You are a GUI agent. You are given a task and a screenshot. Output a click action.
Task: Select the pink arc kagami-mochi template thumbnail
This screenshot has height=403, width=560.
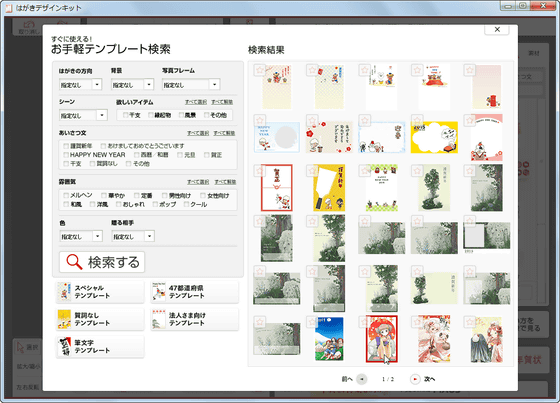(486, 138)
